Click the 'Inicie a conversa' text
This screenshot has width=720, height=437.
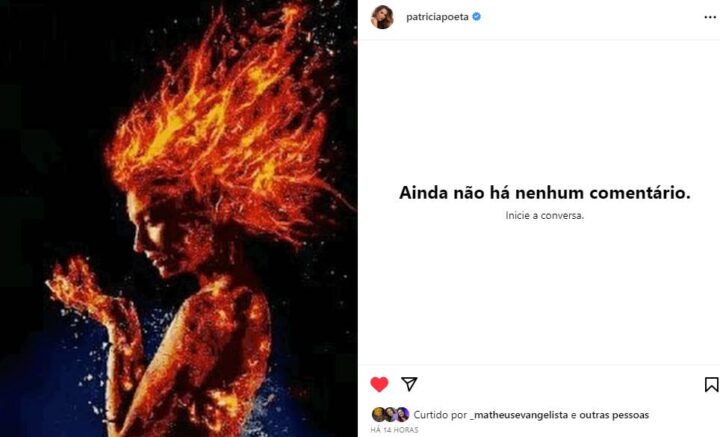coord(545,215)
